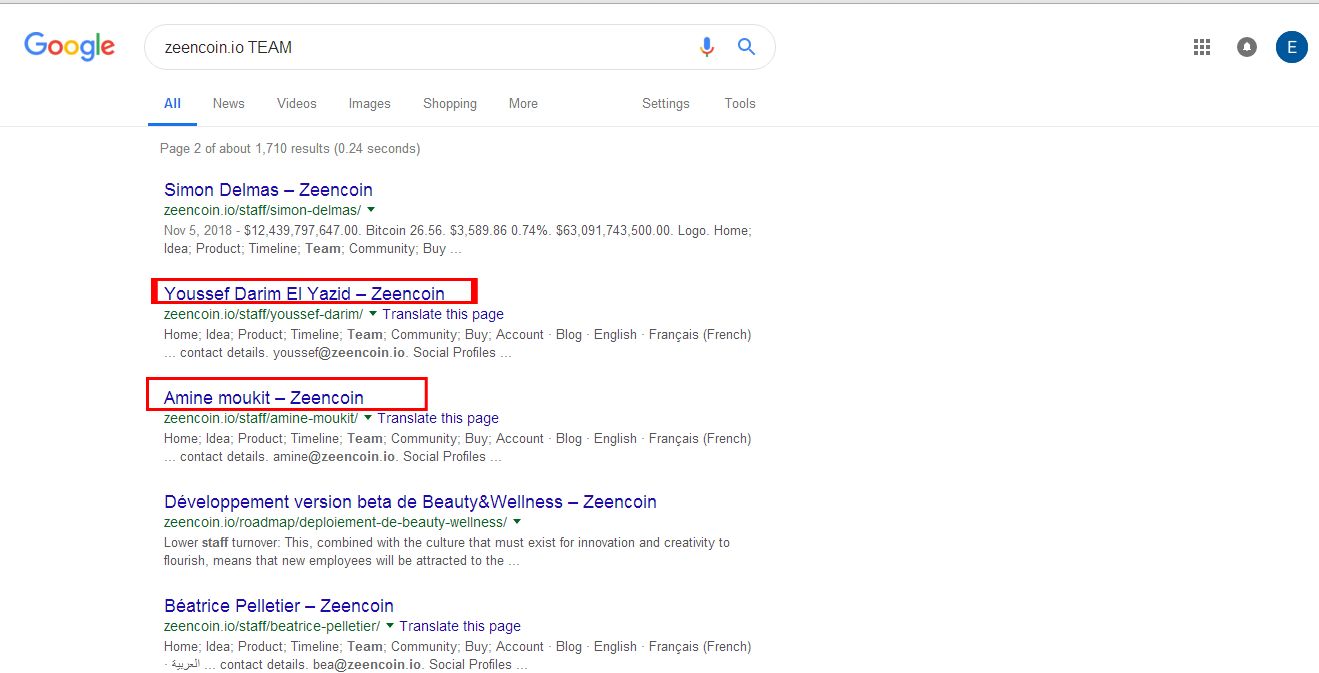Switch to the Images tab
The image size is (1319, 673).
(369, 103)
